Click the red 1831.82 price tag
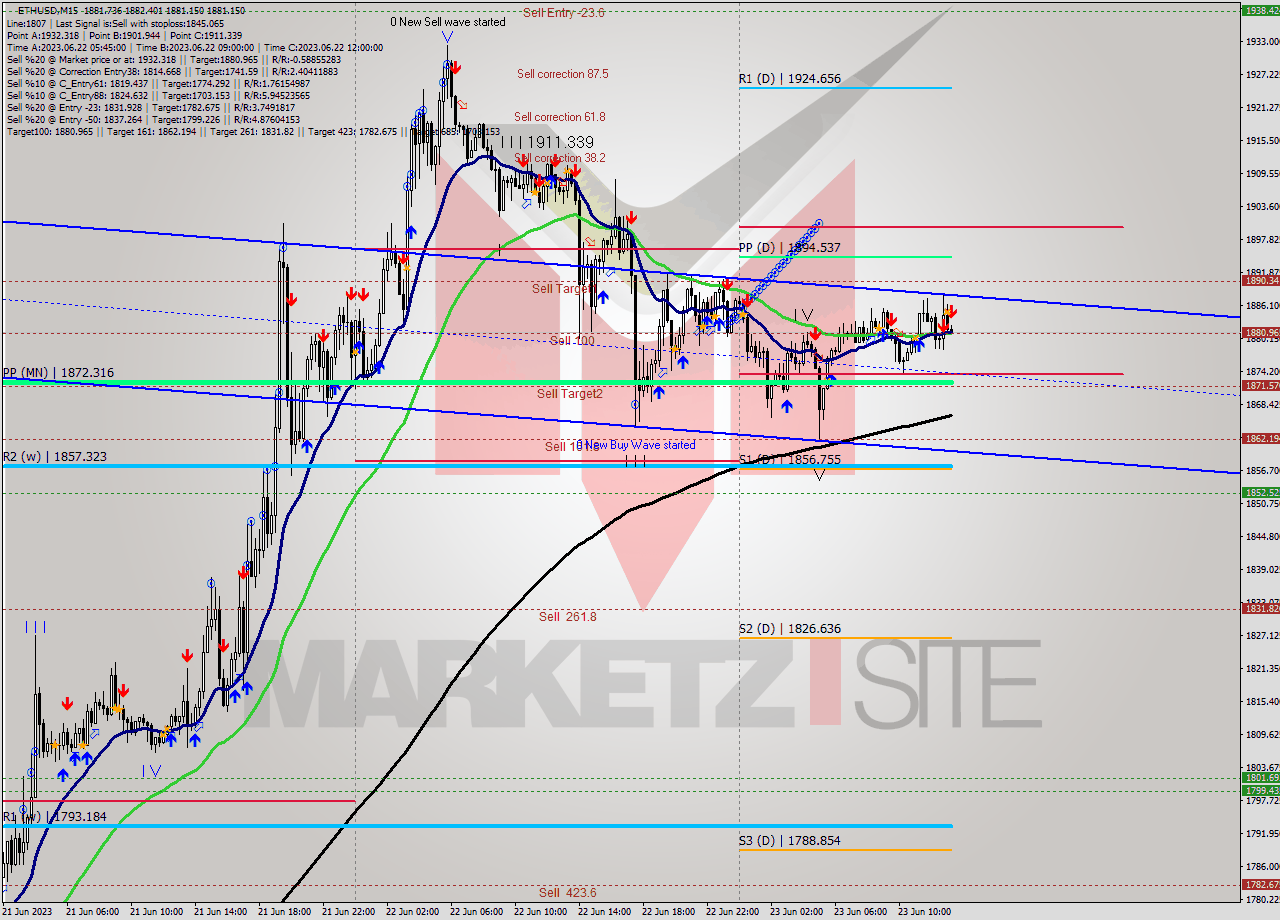The image size is (1280, 920). (1260, 609)
